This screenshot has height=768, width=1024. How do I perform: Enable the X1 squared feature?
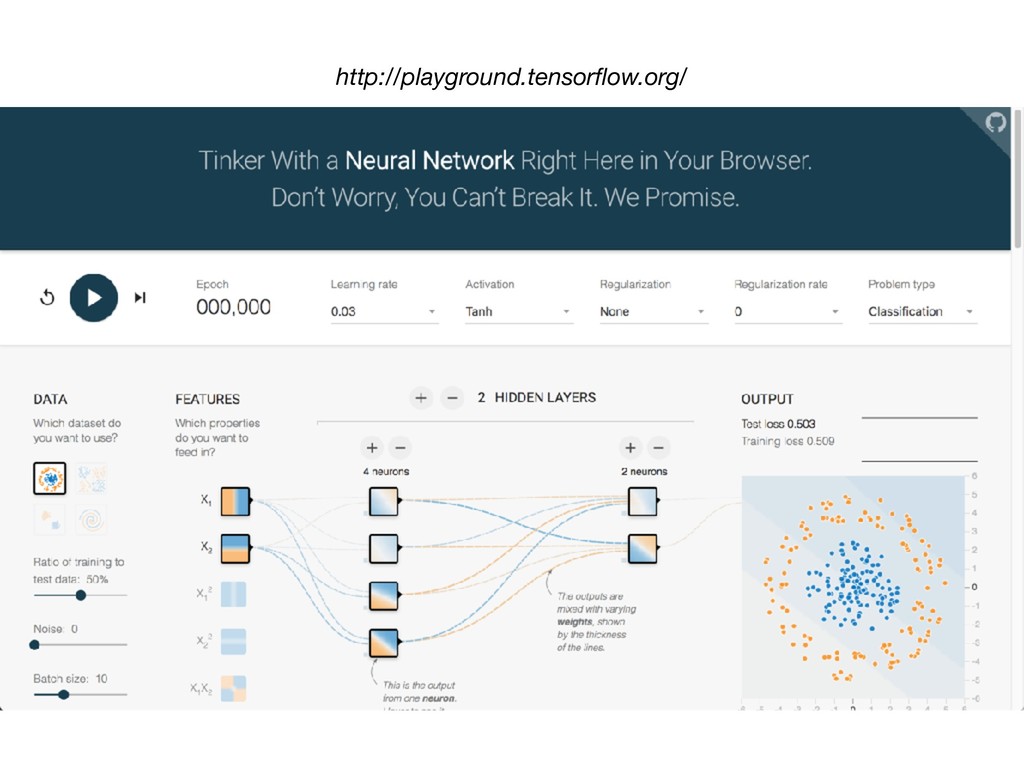(233, 594)
